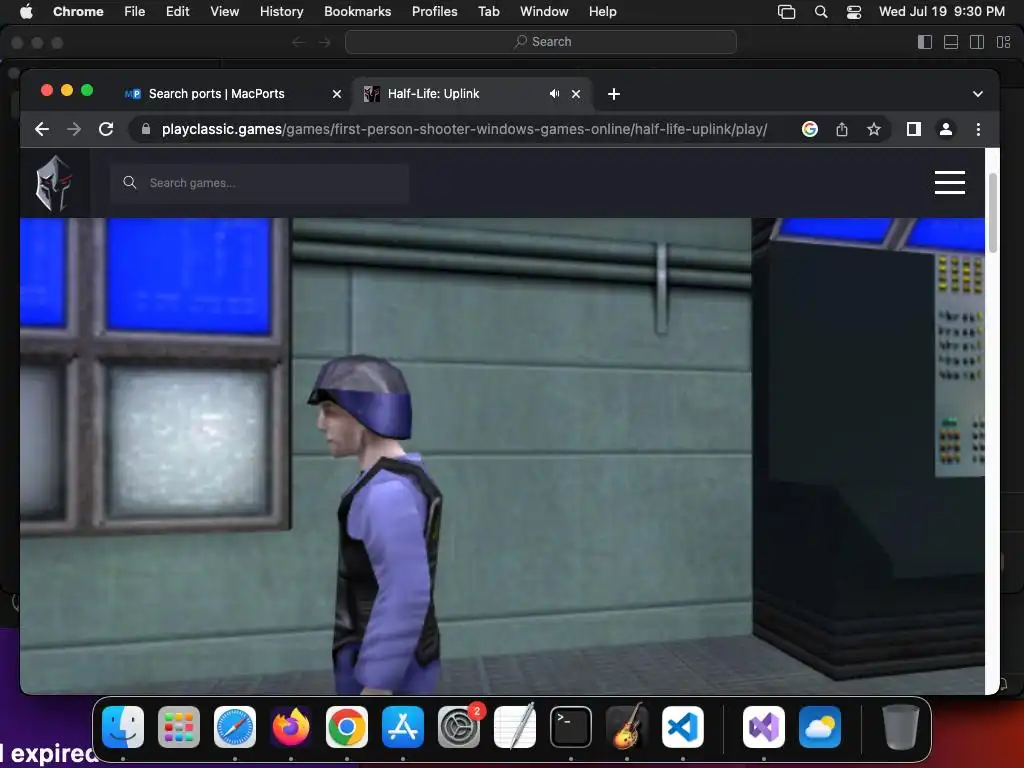Click the date and time in menu bar
Image resolution: width=1024 pixels, height=768 pixels.
(942, 11)
